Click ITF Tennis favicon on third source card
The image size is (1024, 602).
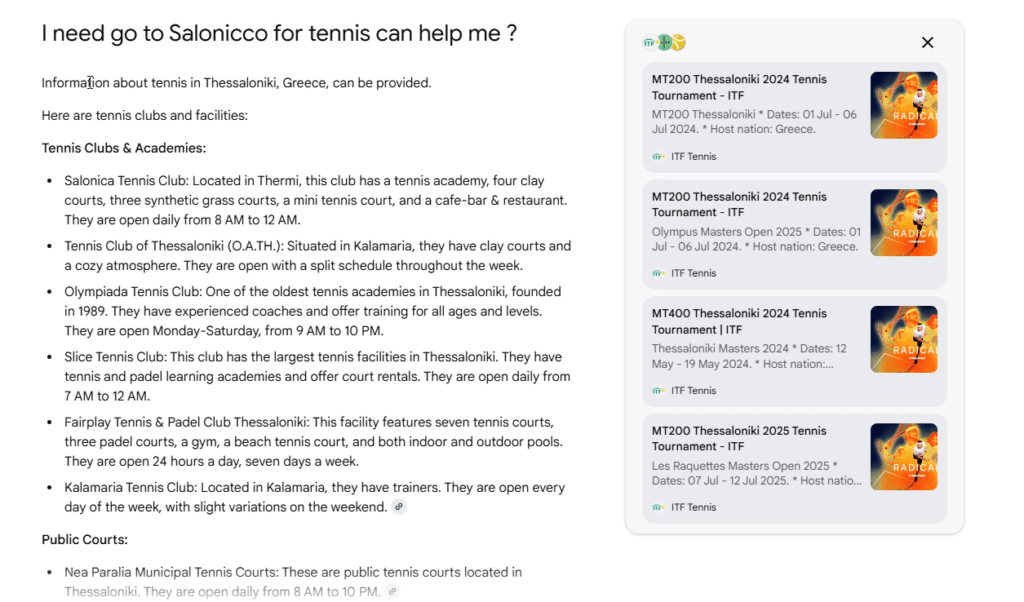click(x=658, y=390)
